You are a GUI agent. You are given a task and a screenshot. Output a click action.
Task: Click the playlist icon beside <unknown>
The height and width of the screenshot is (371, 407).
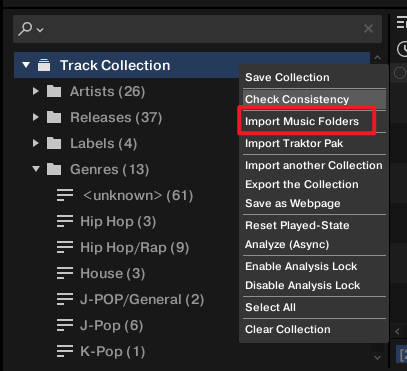coord(65,195)
